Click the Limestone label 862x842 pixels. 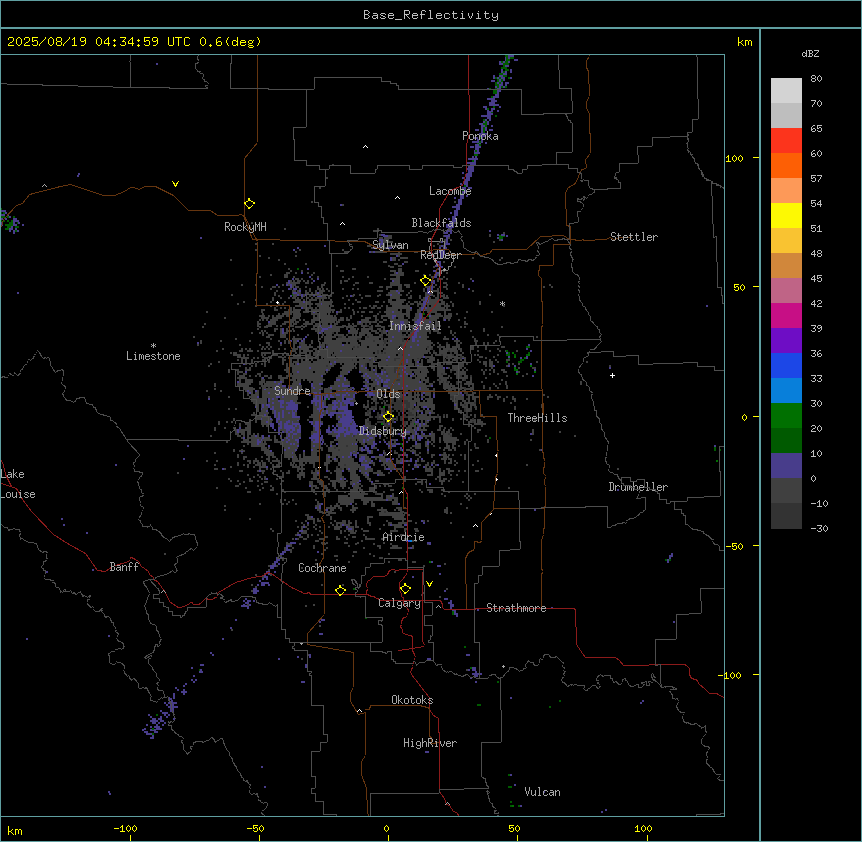point(153,356)
